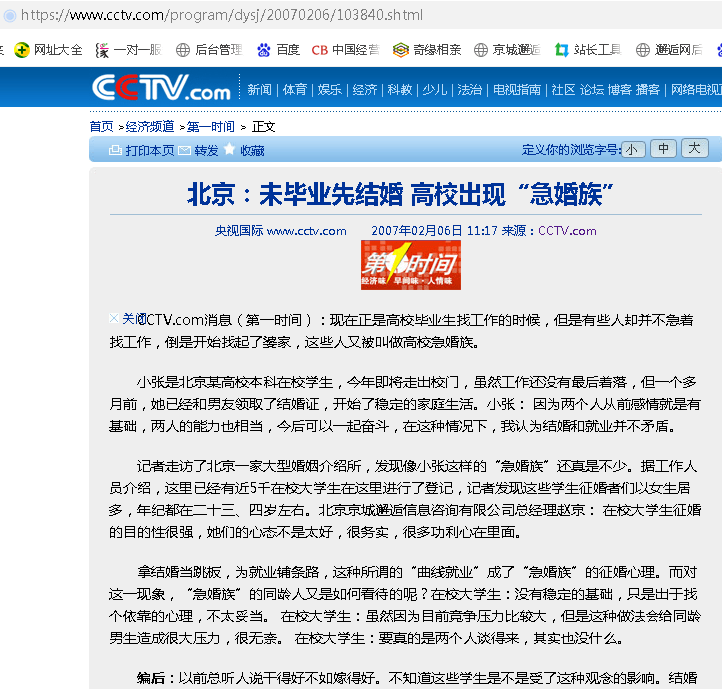This screenshot has width=722, height=689.
Task: Open the 奇缘相亲 bookmark
Action: [x=427, y=49]
